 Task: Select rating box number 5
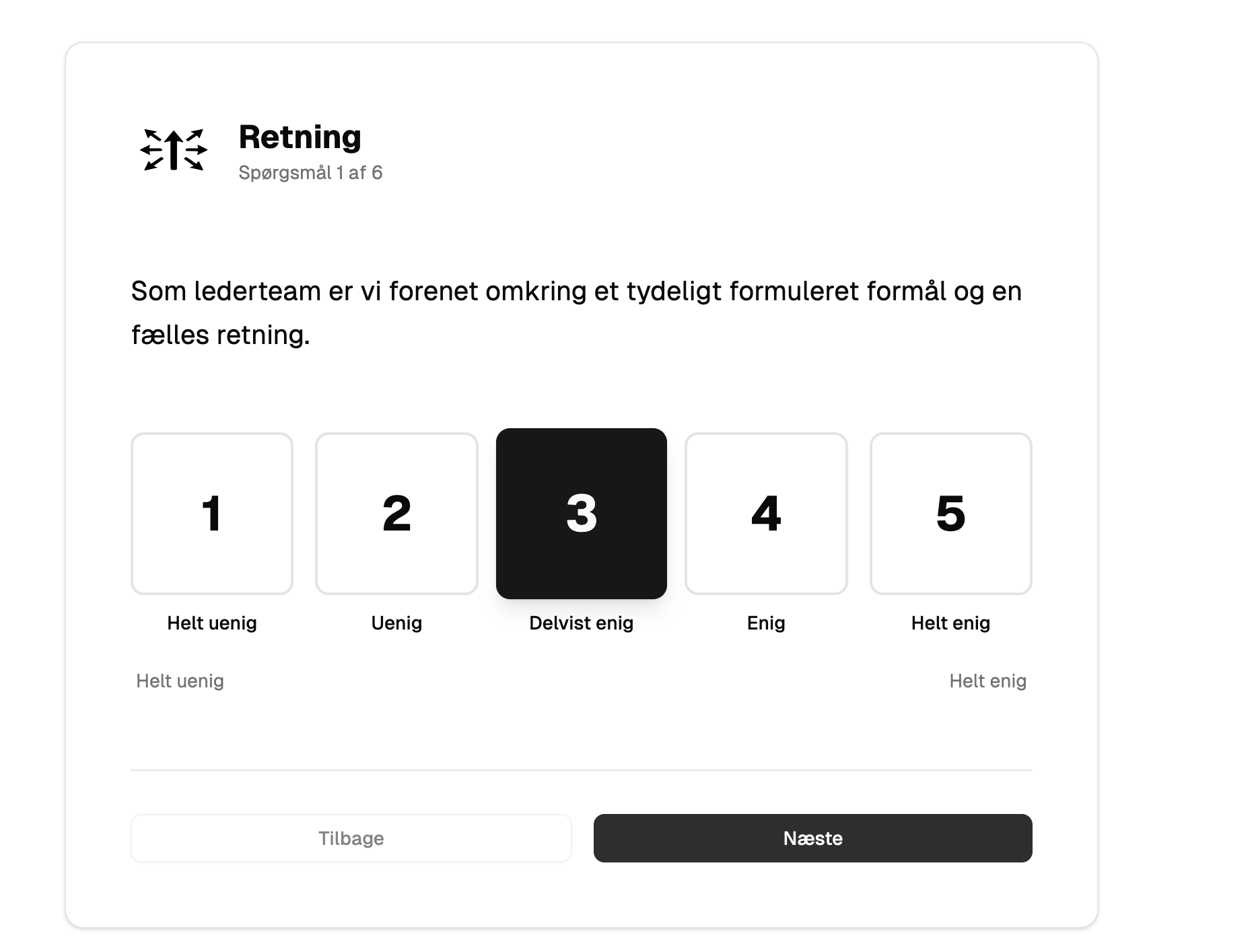tap(950, 513)
